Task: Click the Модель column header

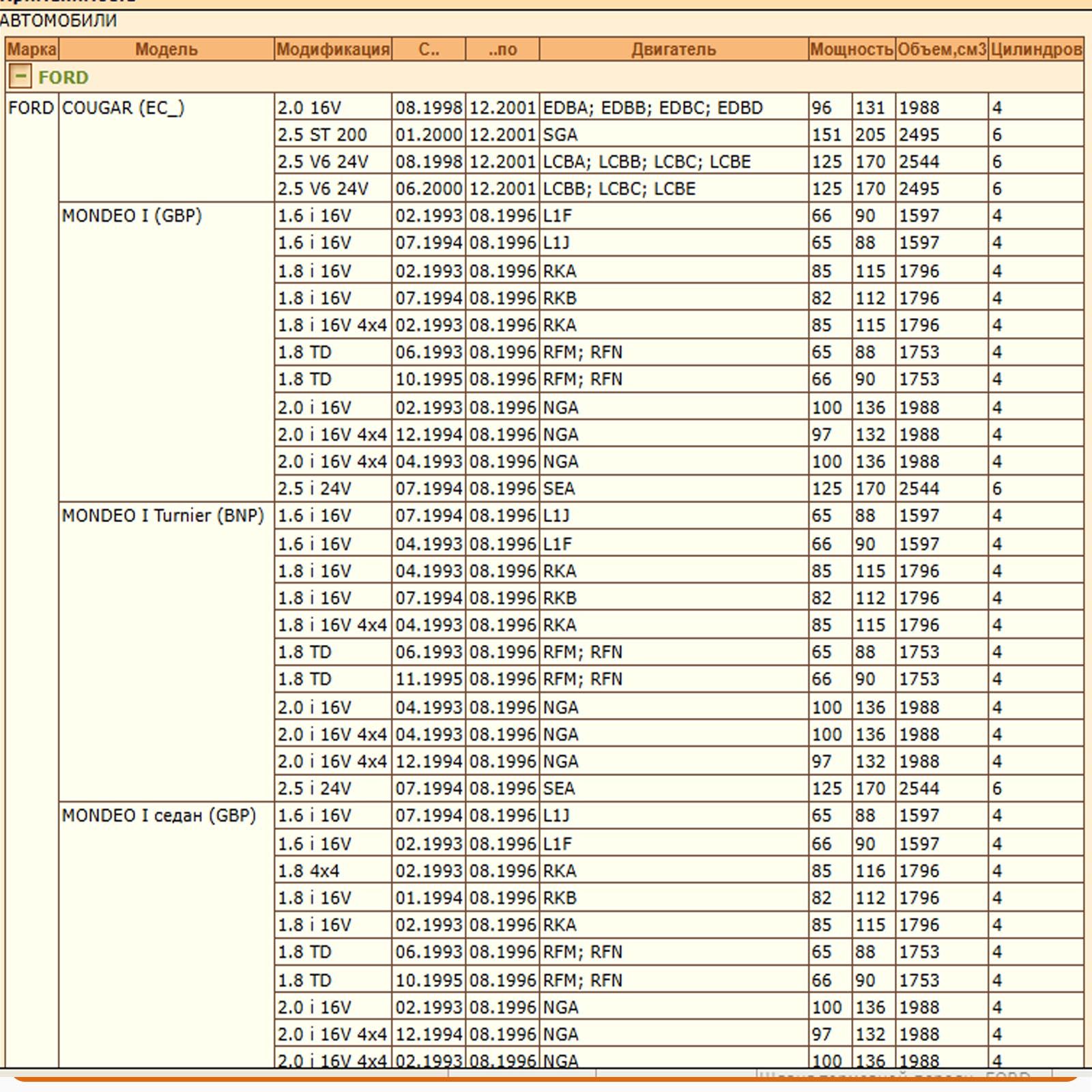Action: 167,49
